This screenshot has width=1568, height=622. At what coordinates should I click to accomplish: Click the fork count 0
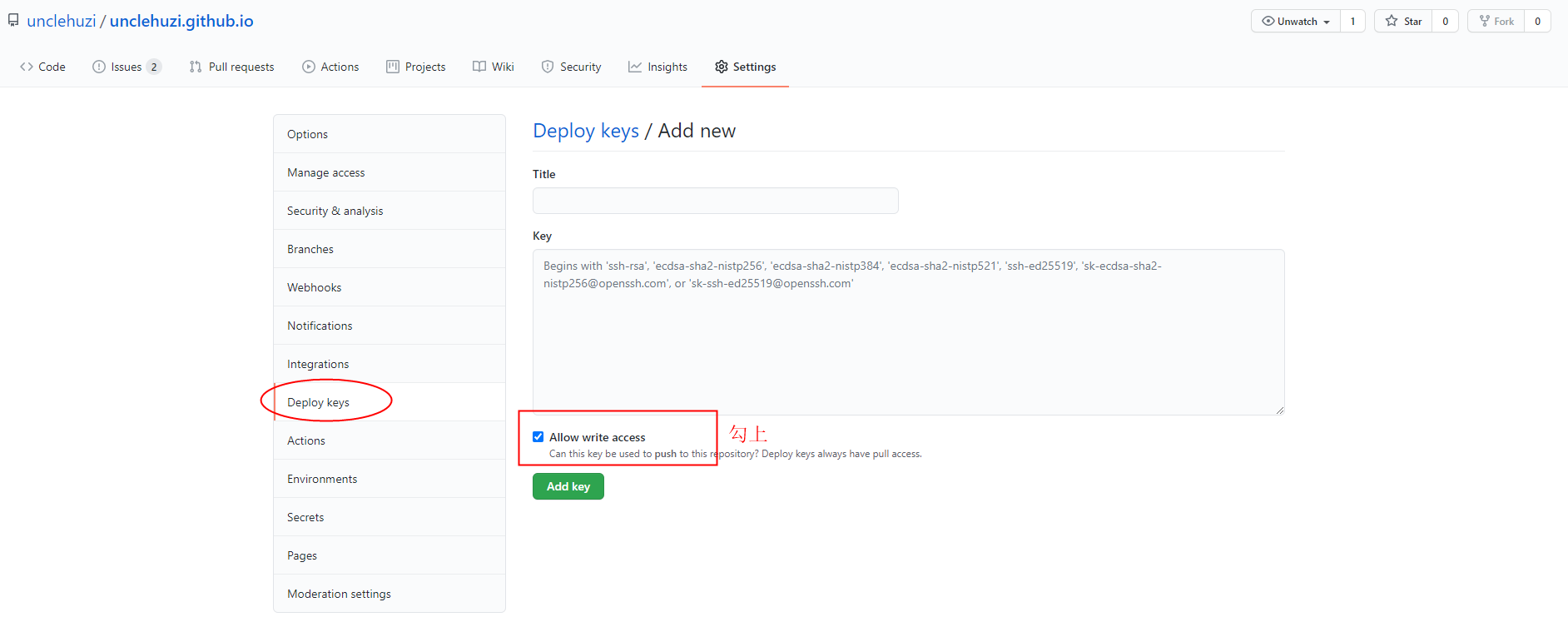tap(1538, 22)
